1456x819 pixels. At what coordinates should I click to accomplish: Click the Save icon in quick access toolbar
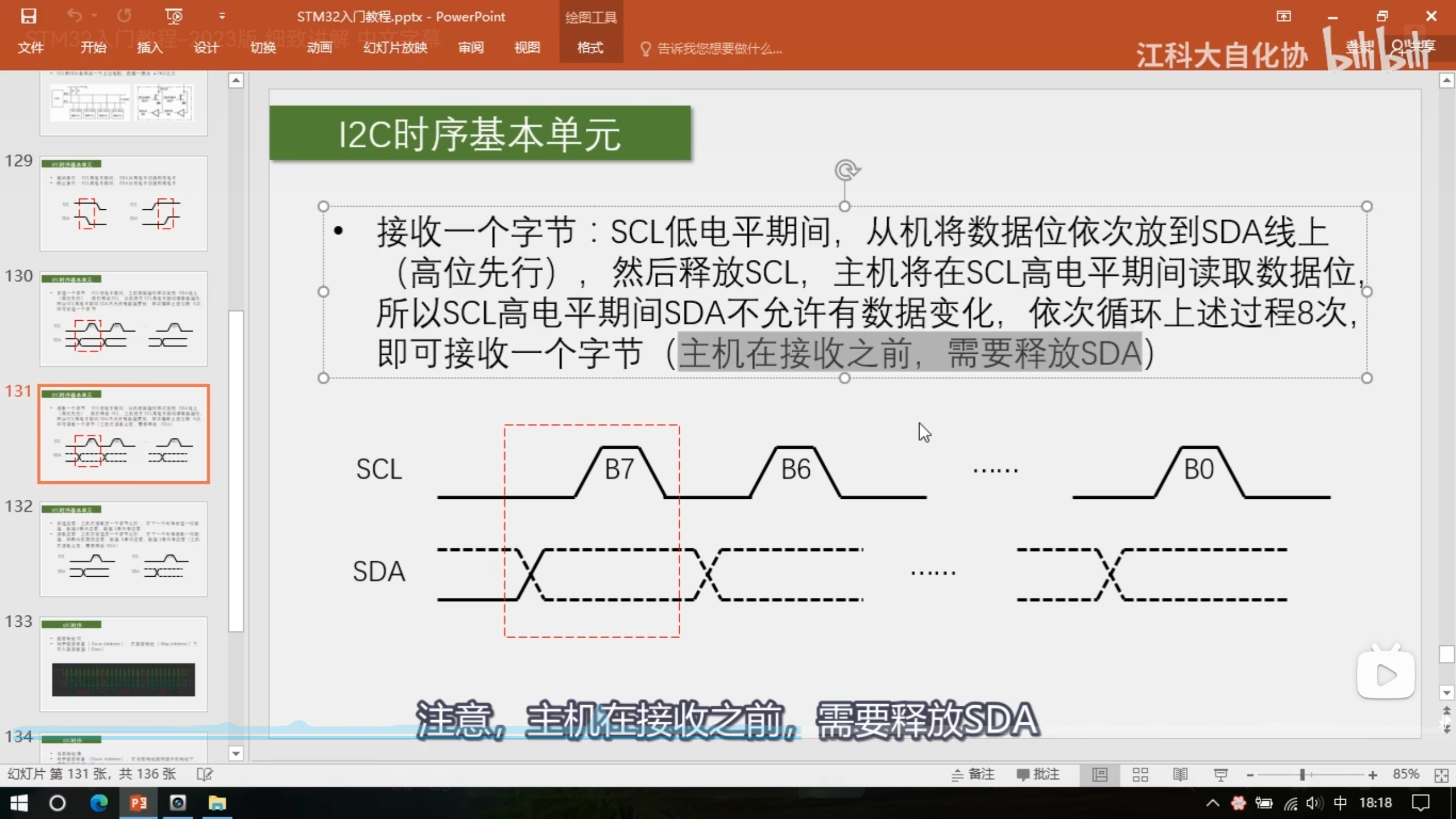[x=28, y=16]
